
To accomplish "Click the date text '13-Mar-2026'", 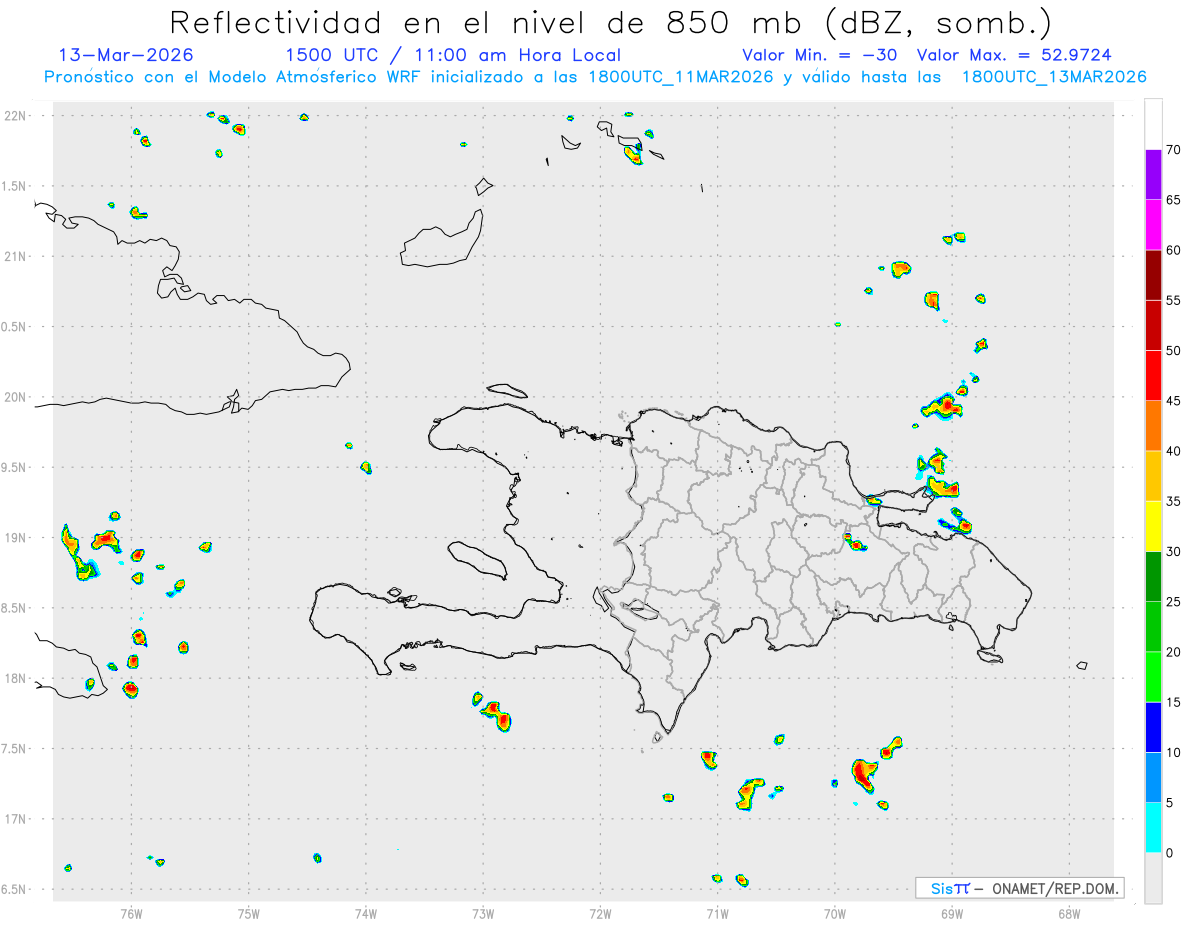I will (x=126, y=55).
